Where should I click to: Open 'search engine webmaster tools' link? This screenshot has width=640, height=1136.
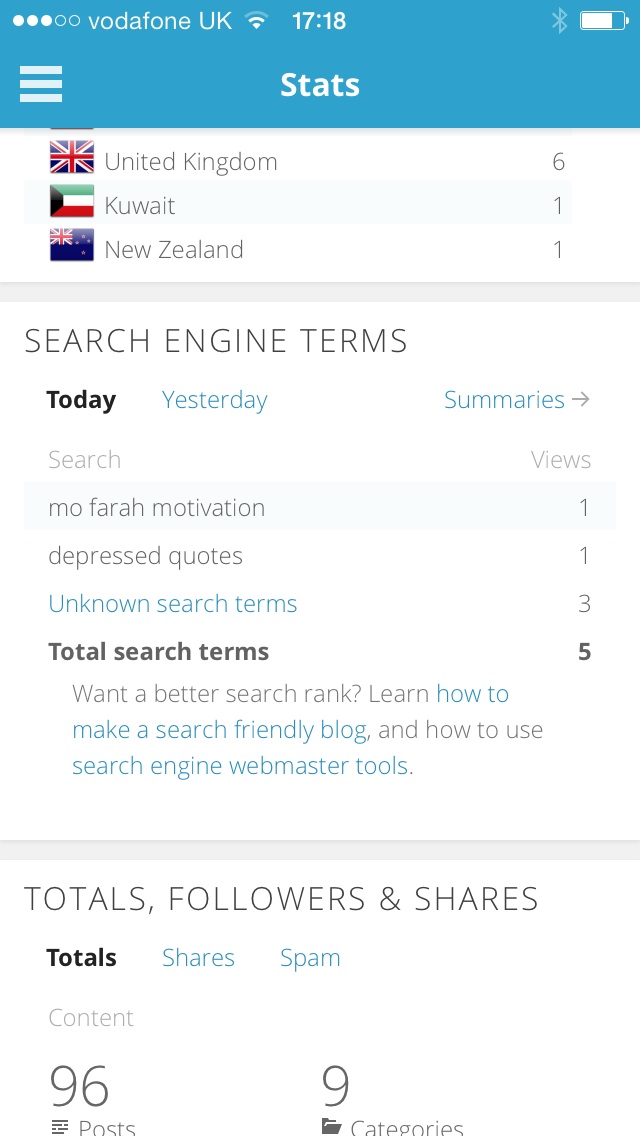pos(242,766)
